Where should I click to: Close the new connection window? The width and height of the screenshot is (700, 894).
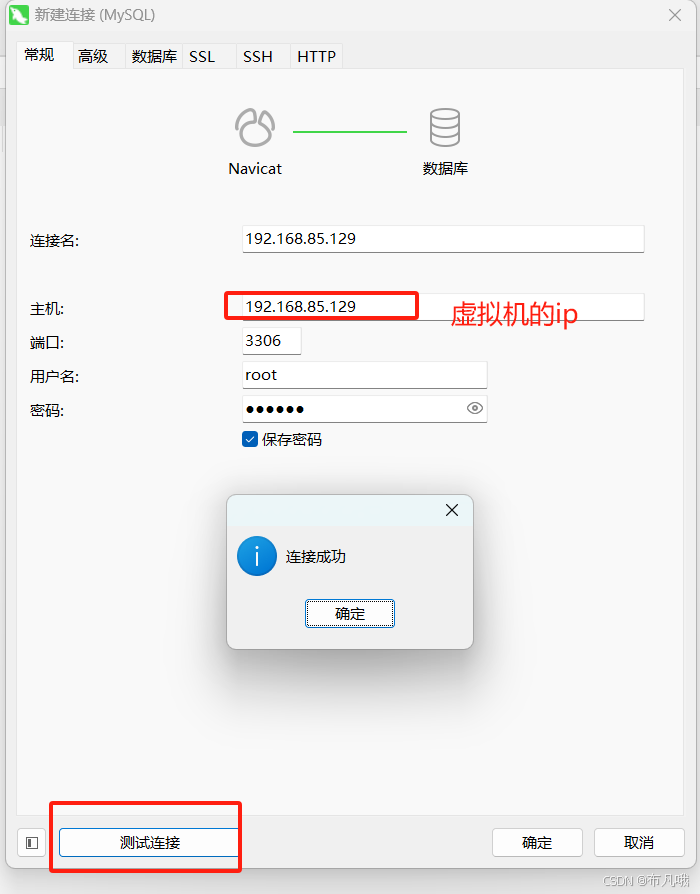pos(675,15)
